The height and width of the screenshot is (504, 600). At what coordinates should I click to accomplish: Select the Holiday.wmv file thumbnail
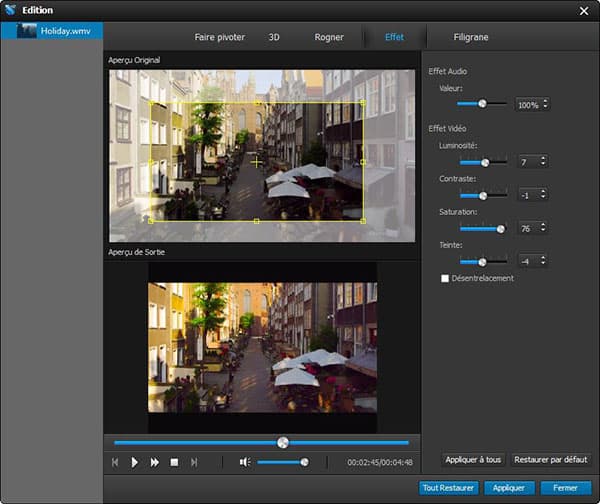tap(25, 30)
